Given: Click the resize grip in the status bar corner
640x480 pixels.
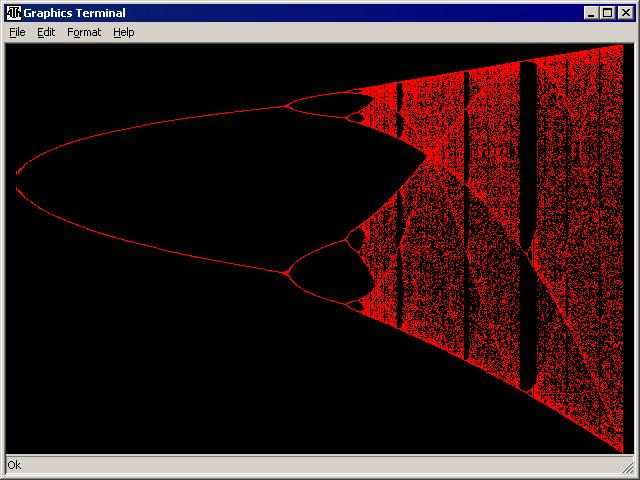Looking at the screenshot, I should pyautogui.click(x=627, y=467).
